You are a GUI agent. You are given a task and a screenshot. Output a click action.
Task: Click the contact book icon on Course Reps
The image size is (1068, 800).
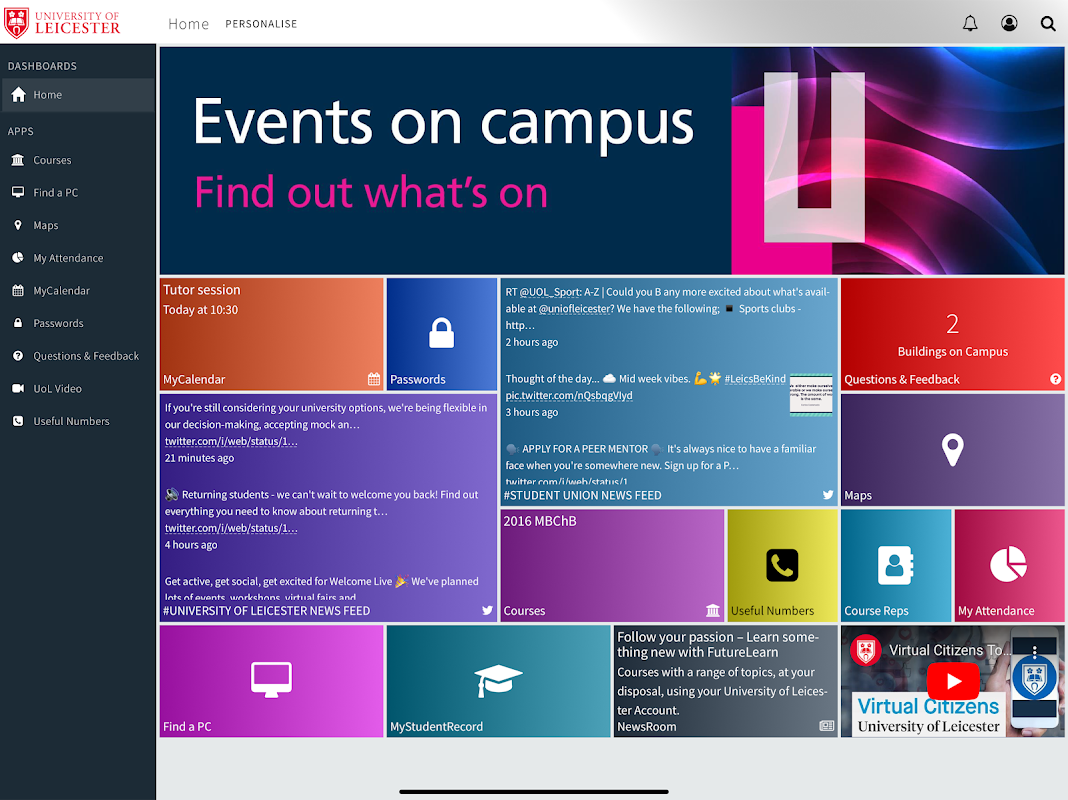coord(895,565)
